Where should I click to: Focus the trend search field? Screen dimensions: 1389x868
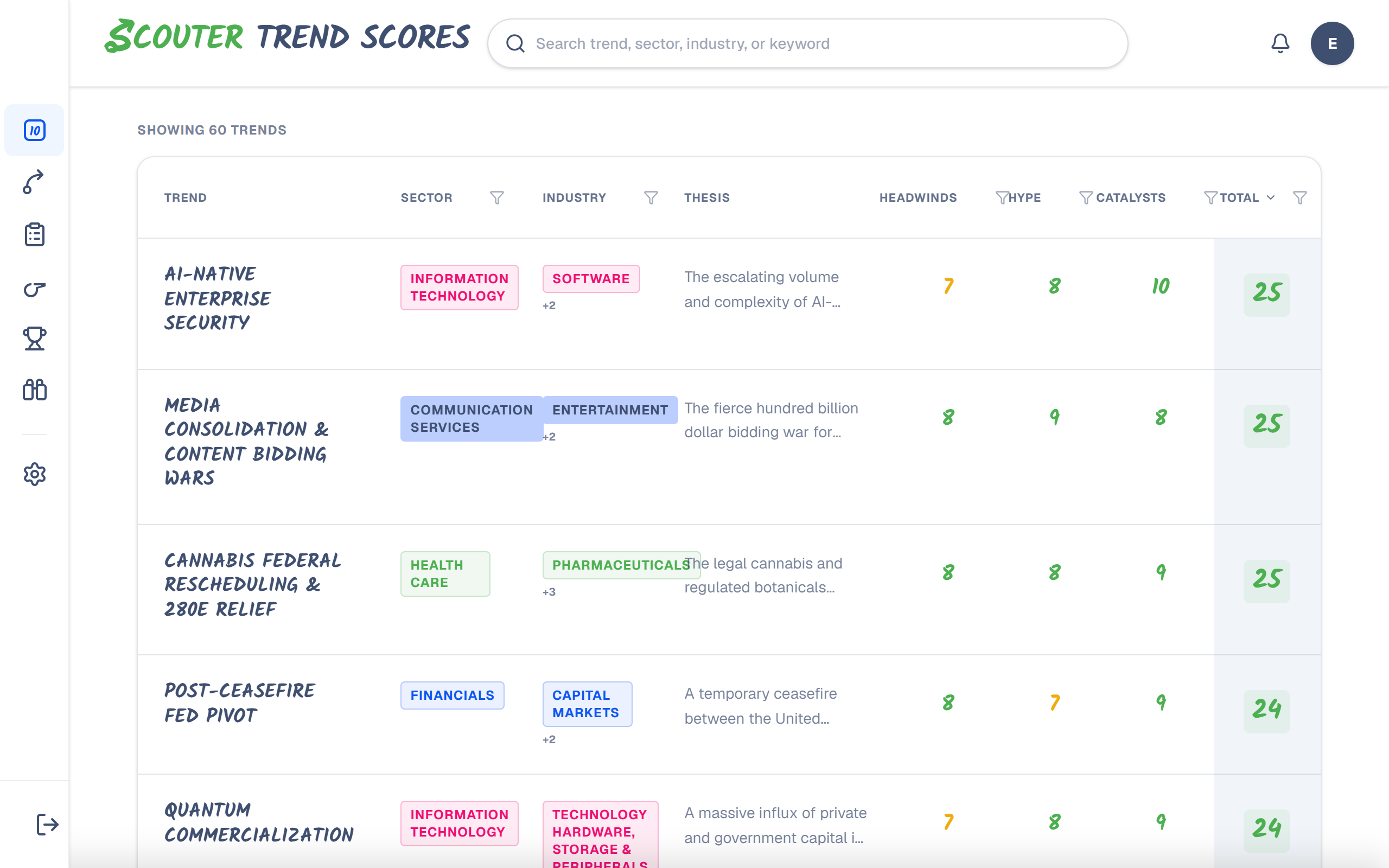click(807, 43)
